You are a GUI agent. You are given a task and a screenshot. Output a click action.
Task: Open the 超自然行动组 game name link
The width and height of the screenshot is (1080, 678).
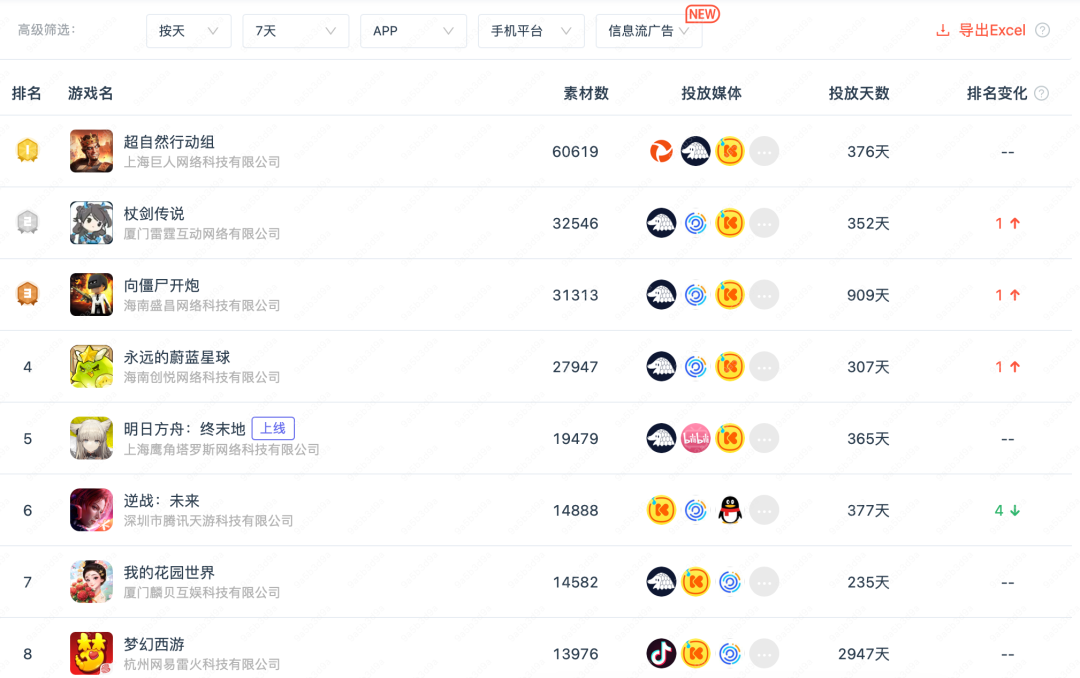169,142
